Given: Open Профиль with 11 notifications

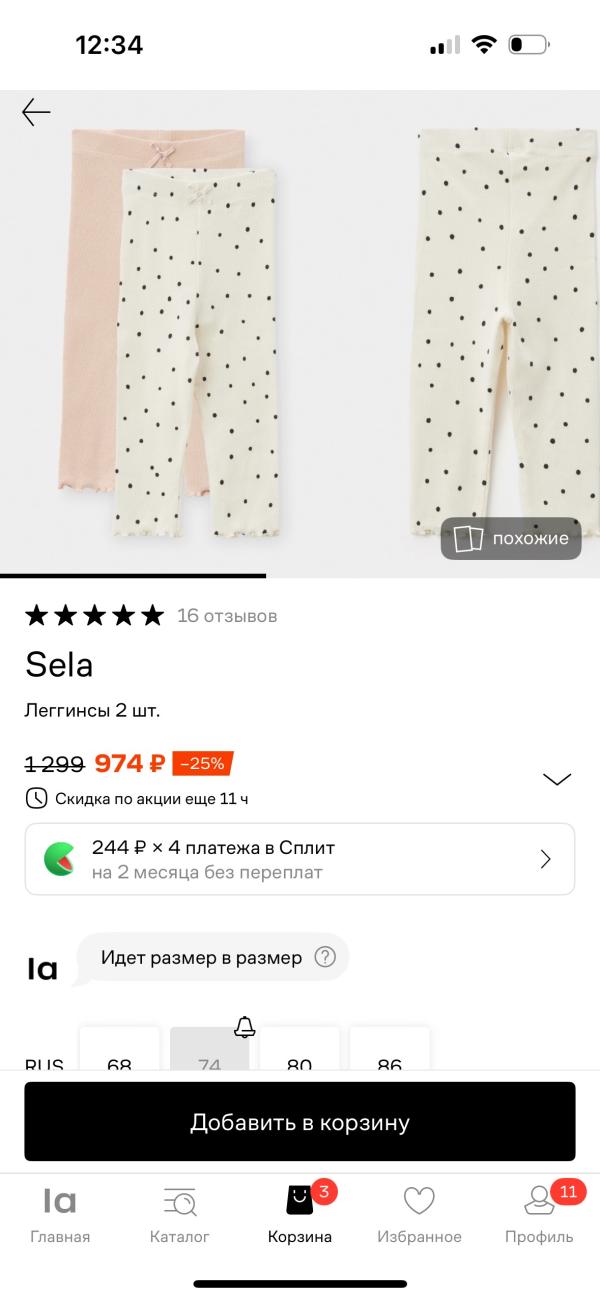Looking at the screenshot, I should click(539, 1213).
